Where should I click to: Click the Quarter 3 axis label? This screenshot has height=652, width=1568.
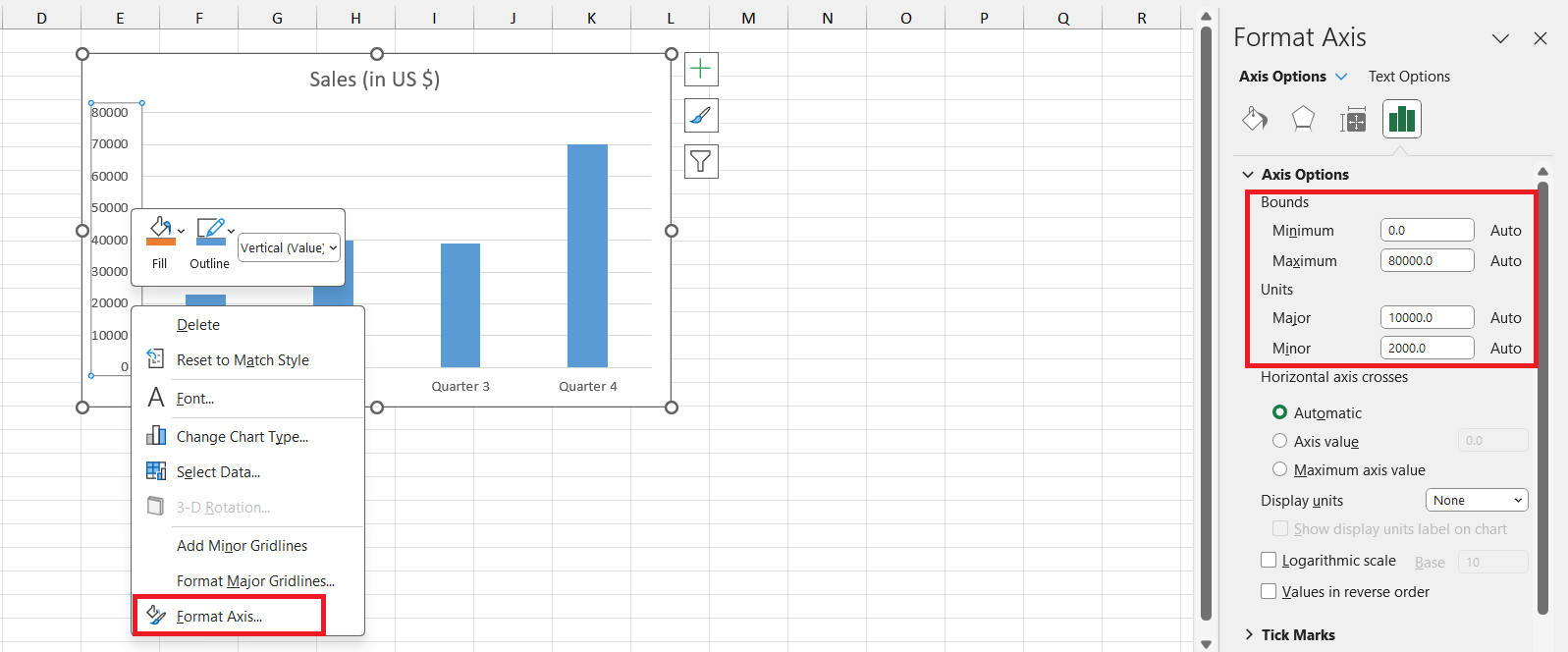point(460,387)
